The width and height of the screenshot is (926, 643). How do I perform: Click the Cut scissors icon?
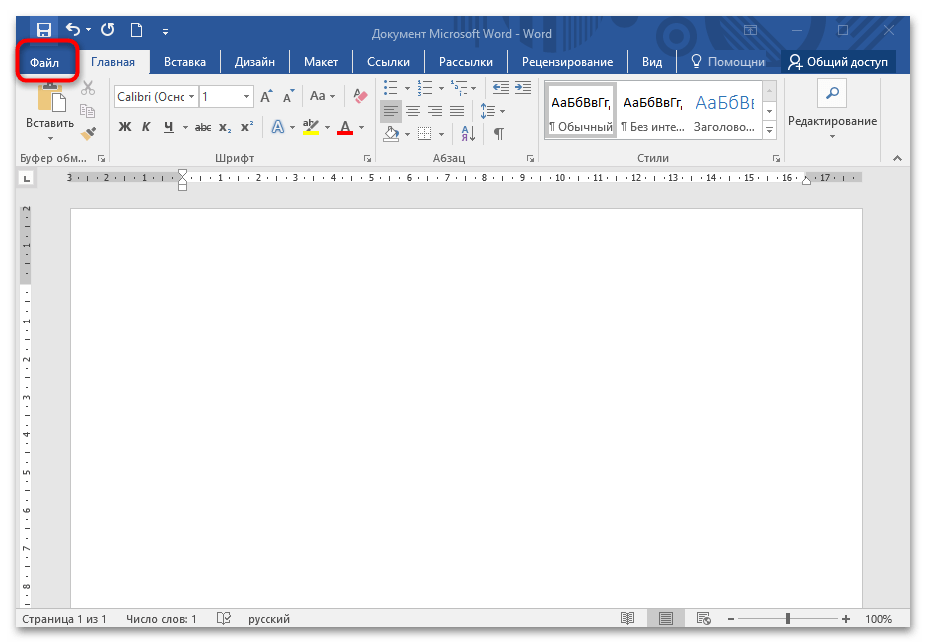tap(88, 88)
